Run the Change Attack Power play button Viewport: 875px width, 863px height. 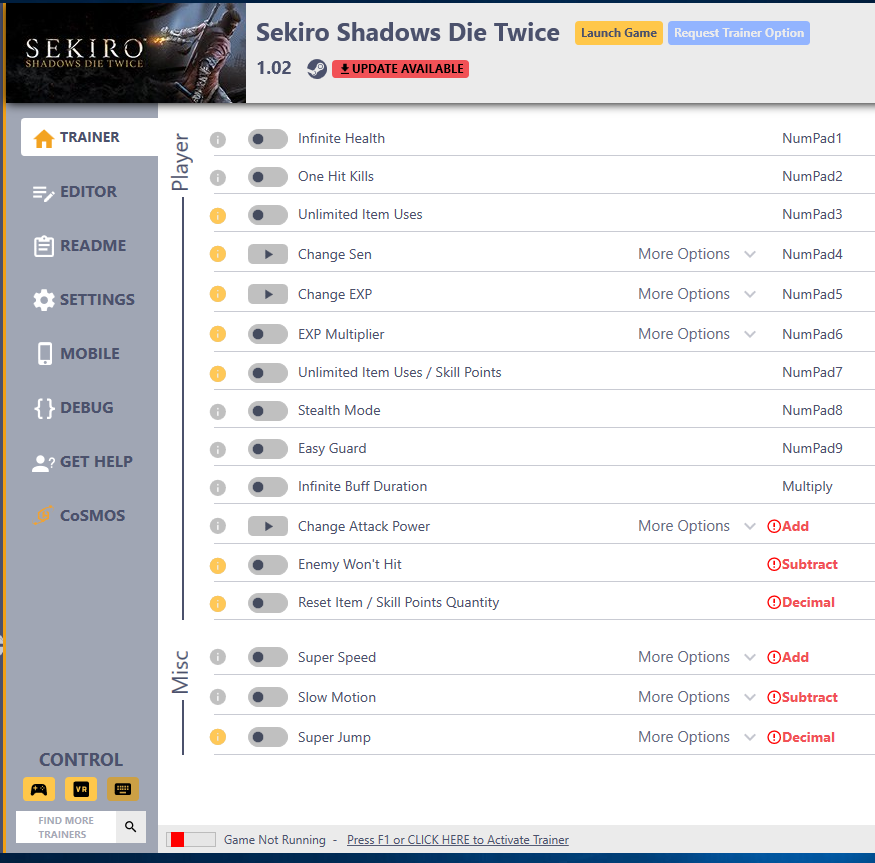click(268, 526)
